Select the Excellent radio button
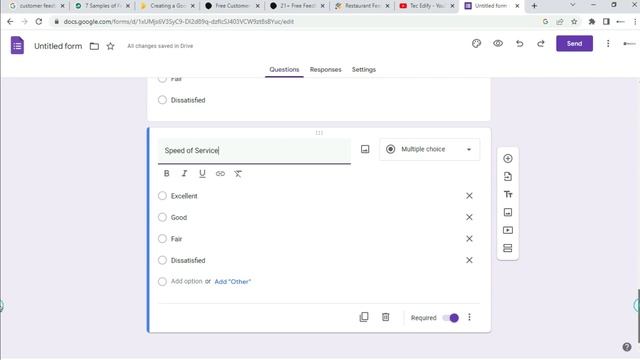This screenshot has width=640, height=360. pyautogui.click(x=162, y=196)
